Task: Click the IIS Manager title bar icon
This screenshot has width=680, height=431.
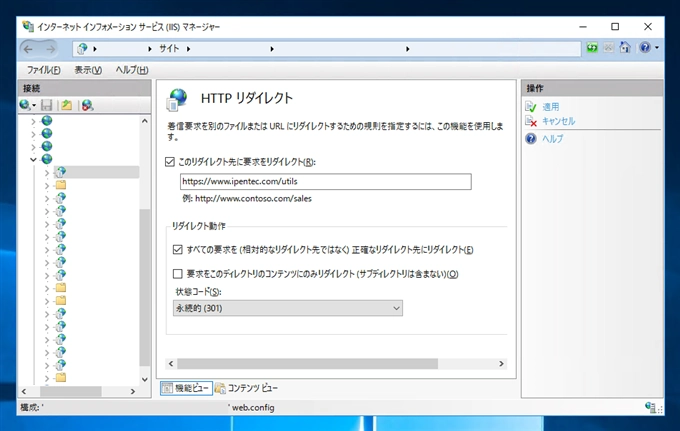Action: point(28,26)
